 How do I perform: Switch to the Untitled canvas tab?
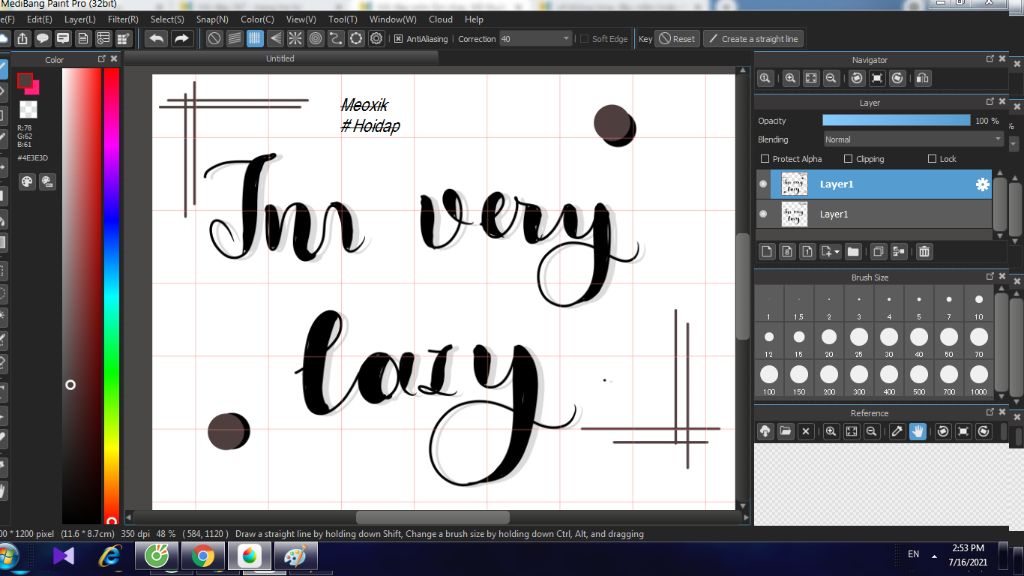pyautogui.click(x=280, y=58)
